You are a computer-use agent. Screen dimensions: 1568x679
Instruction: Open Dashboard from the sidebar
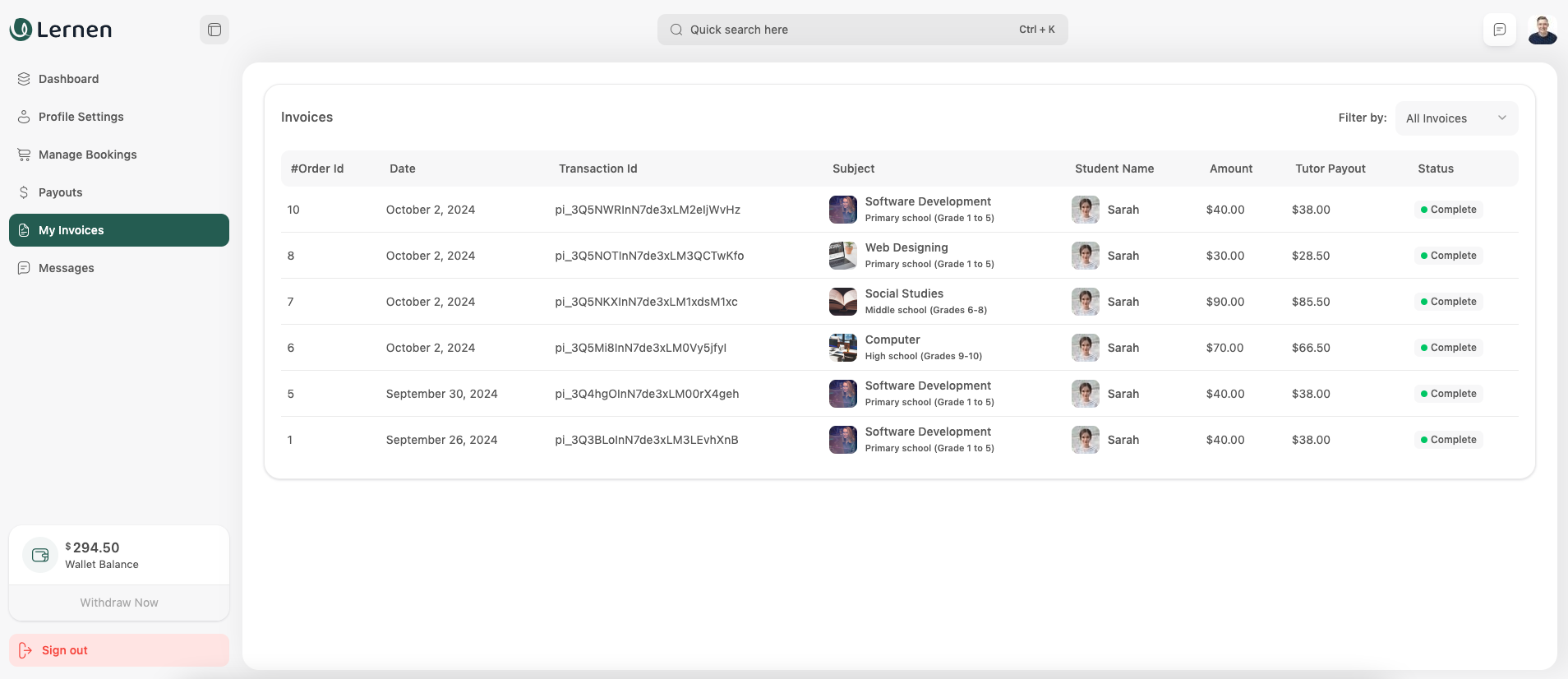pos(69,79)
